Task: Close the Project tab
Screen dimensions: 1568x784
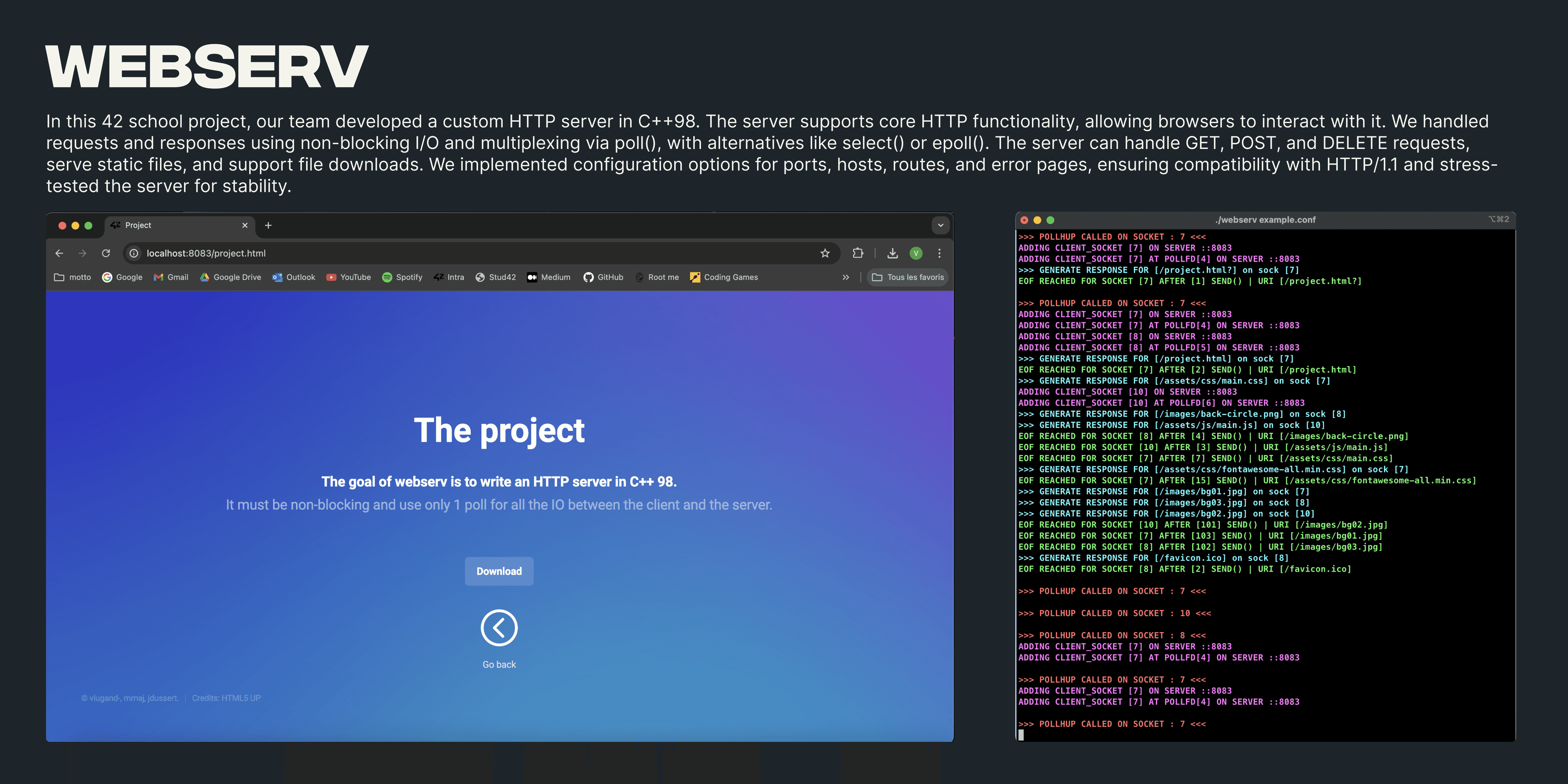Action: [x=245, y=225]
